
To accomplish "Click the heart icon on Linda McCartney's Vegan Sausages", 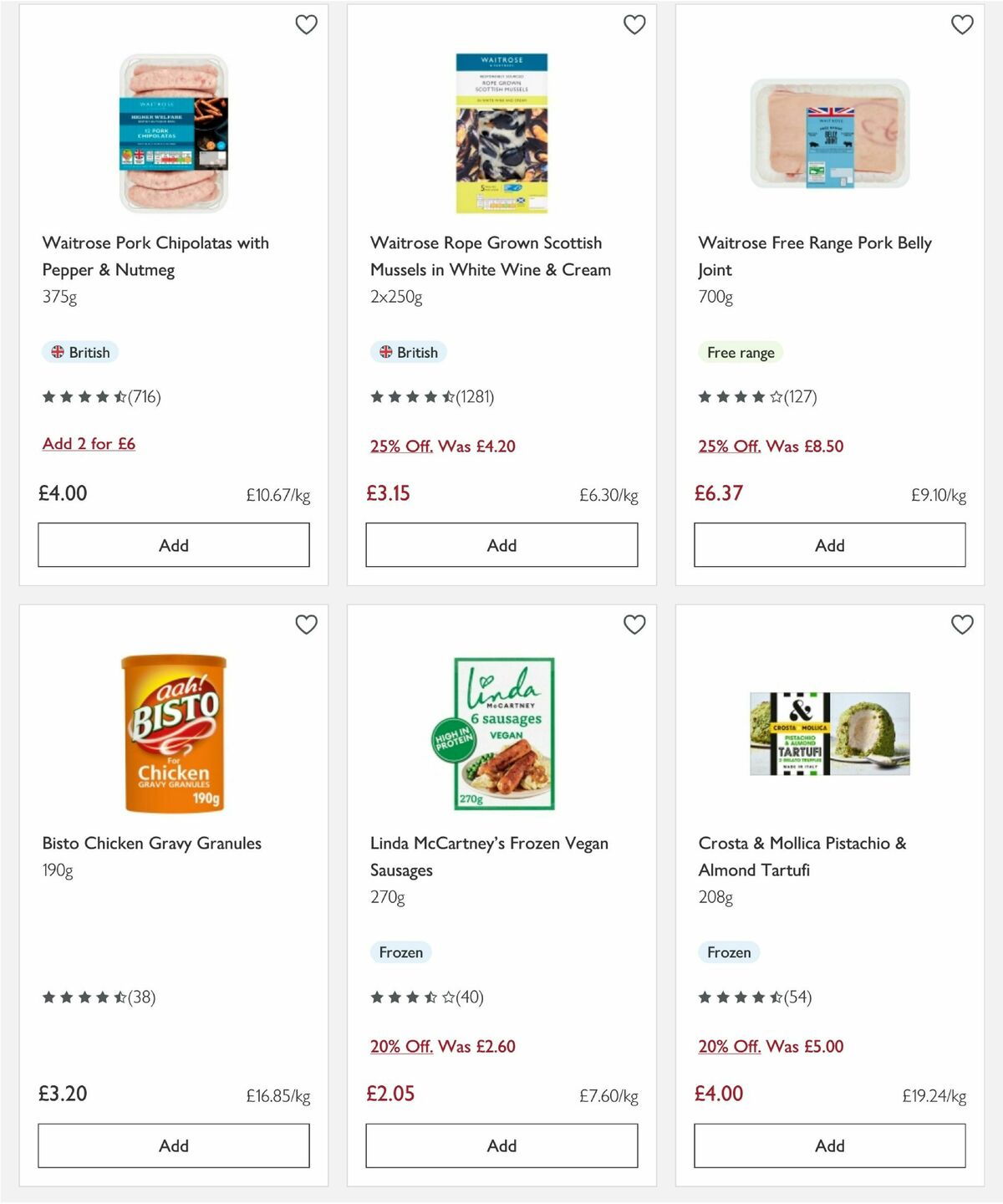I will pyautogui.click(x=635, y=625).
